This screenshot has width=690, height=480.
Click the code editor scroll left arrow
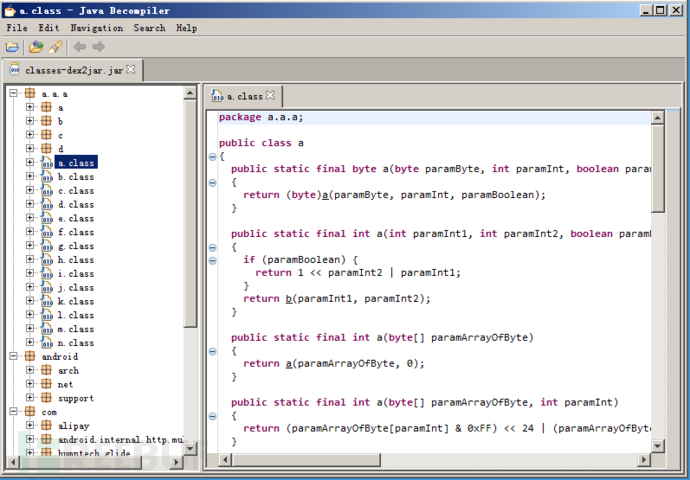[225, 460]
